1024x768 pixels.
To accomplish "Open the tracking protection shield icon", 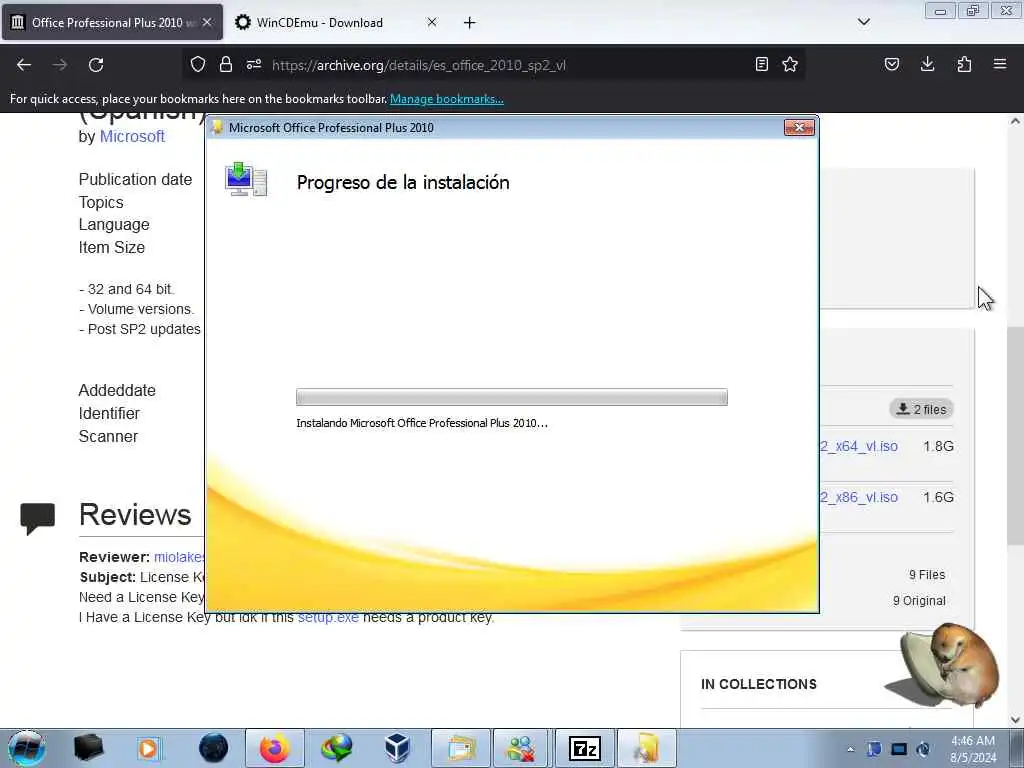I will [x=198, y=64].
